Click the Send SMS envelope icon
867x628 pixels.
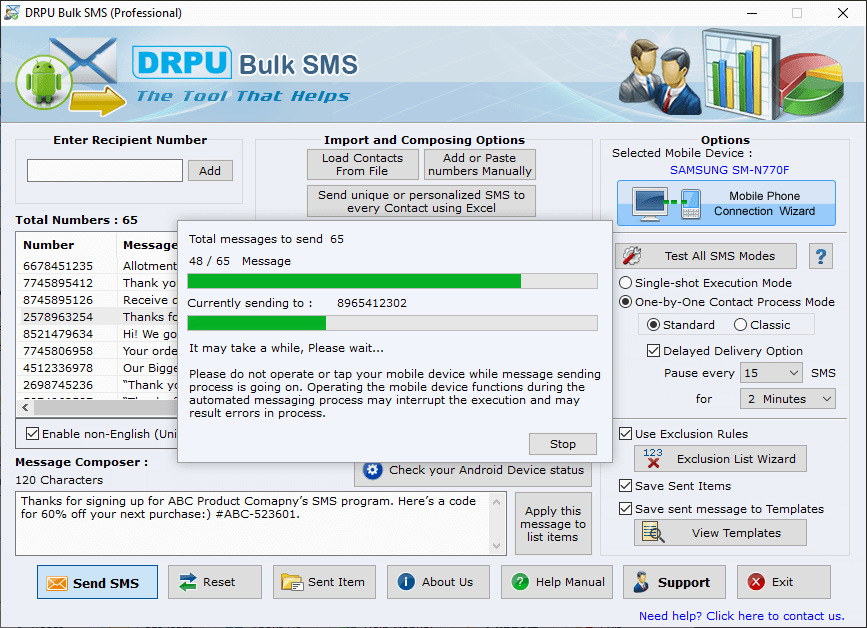coord(57,583)
